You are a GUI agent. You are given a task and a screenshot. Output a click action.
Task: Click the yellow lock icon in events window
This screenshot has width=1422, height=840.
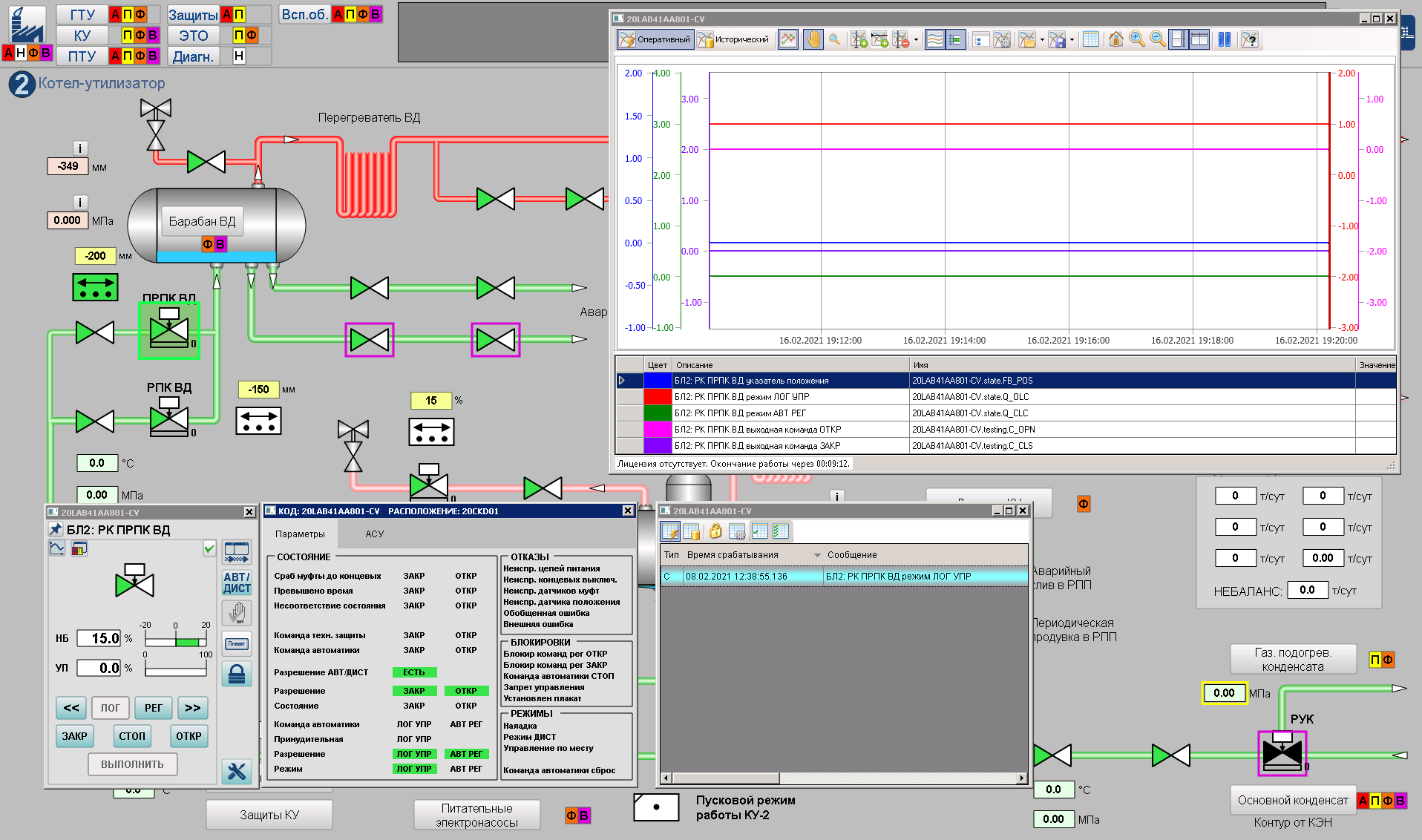coord(715,531)
